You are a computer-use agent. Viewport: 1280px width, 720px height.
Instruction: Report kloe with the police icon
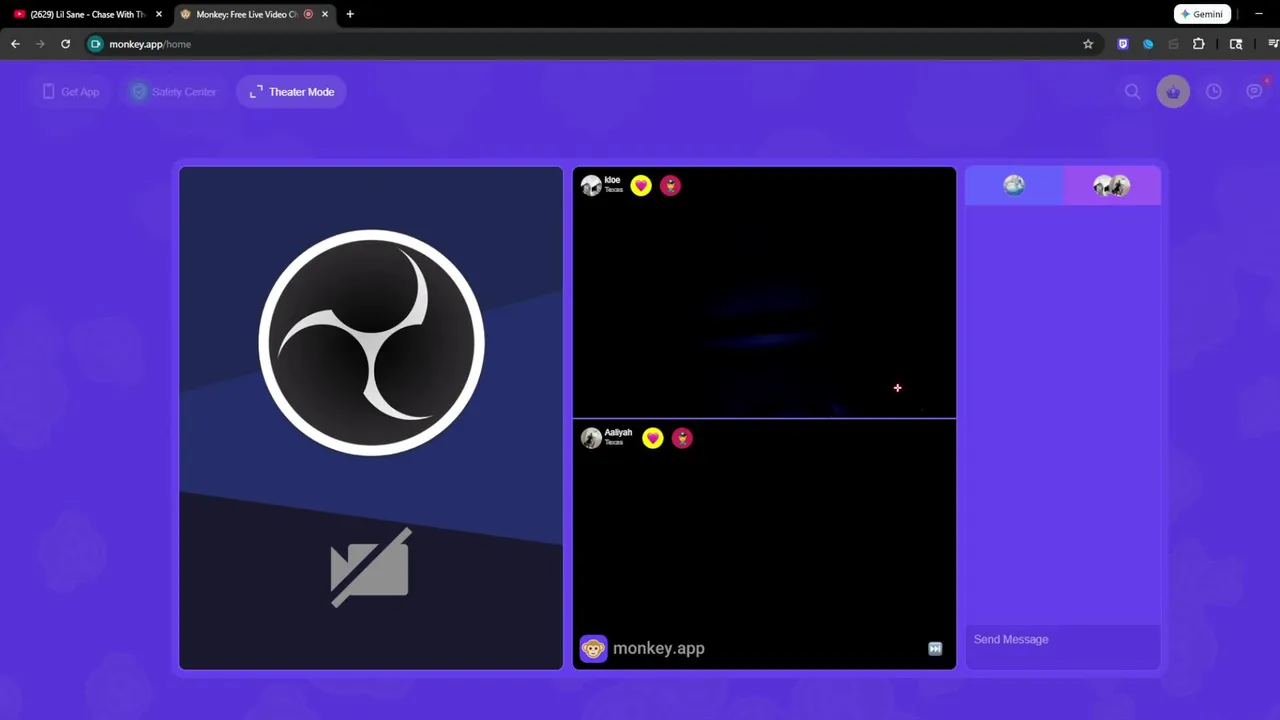click(670, 186)
